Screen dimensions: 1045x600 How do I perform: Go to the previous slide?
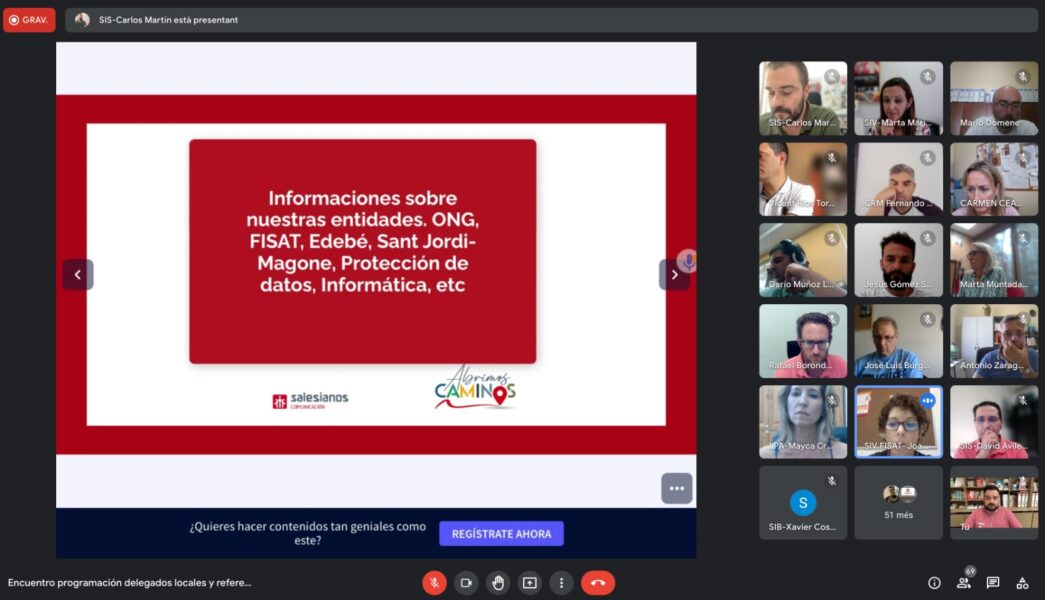coord(78,275)
